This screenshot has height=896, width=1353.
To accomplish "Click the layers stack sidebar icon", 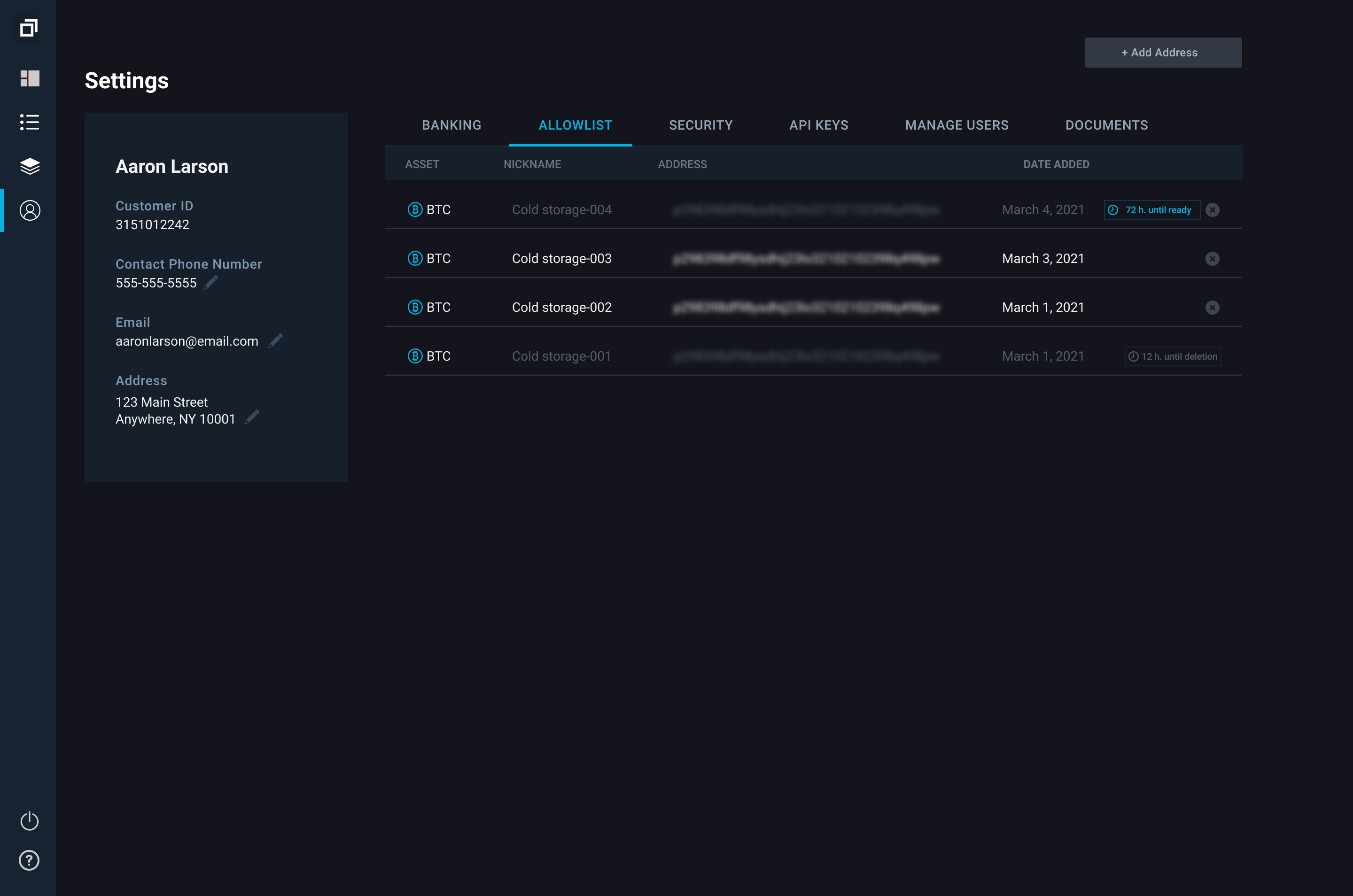I will point(30,166).
